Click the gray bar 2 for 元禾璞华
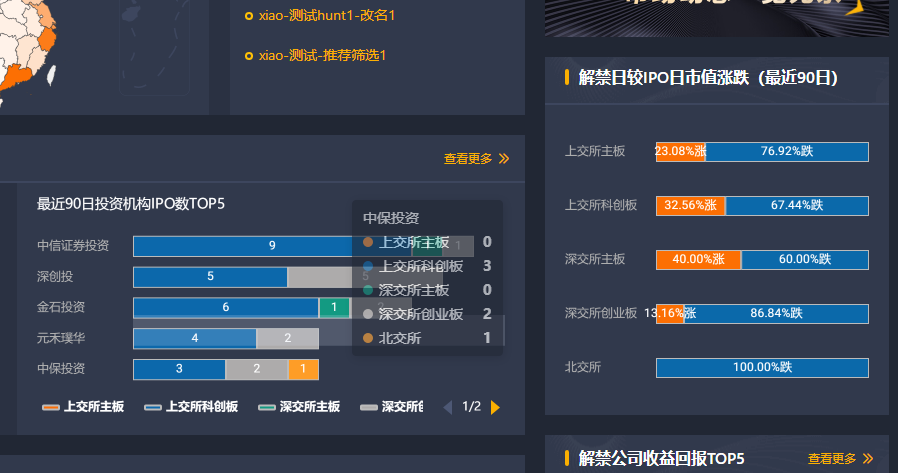This screenshot has height=473, width=898. coord(287,338)
